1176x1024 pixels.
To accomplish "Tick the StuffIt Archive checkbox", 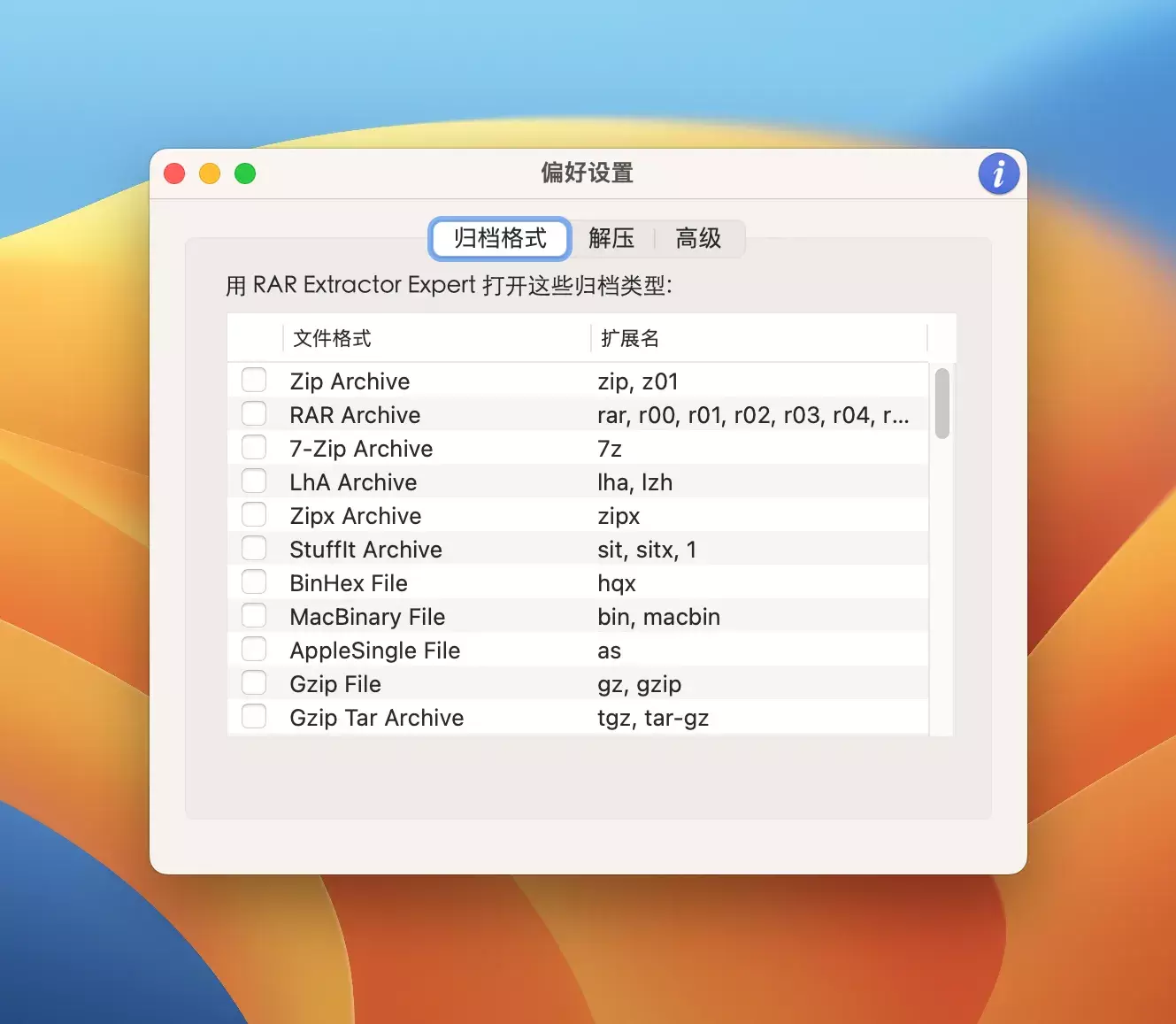I will point(254,549).
